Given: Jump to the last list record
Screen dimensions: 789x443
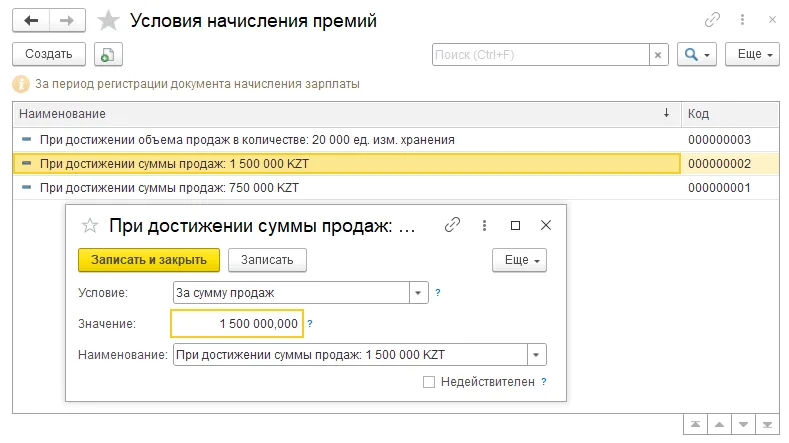Looking at the screenshot, I should (x=767, y=425).
